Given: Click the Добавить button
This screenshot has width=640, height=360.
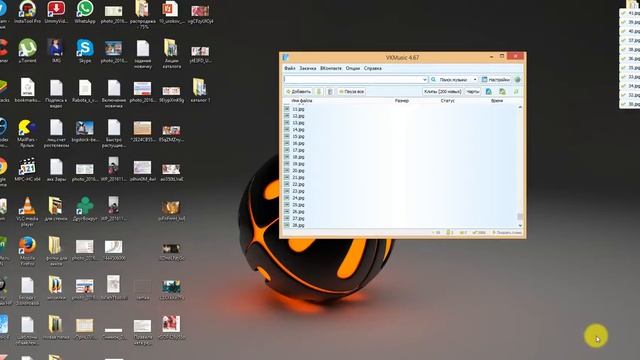Looking at the screenshot, I should point(298,91).
